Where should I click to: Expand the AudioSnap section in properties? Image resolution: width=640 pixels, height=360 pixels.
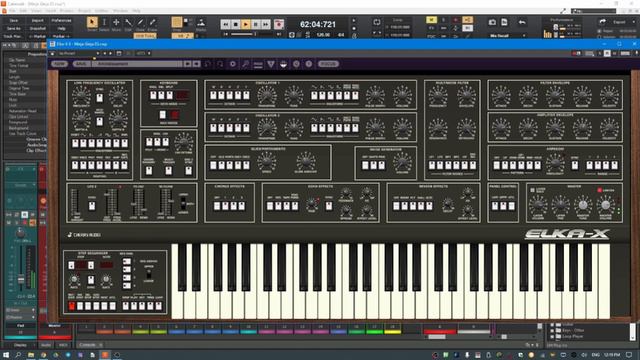pos(36,144)
